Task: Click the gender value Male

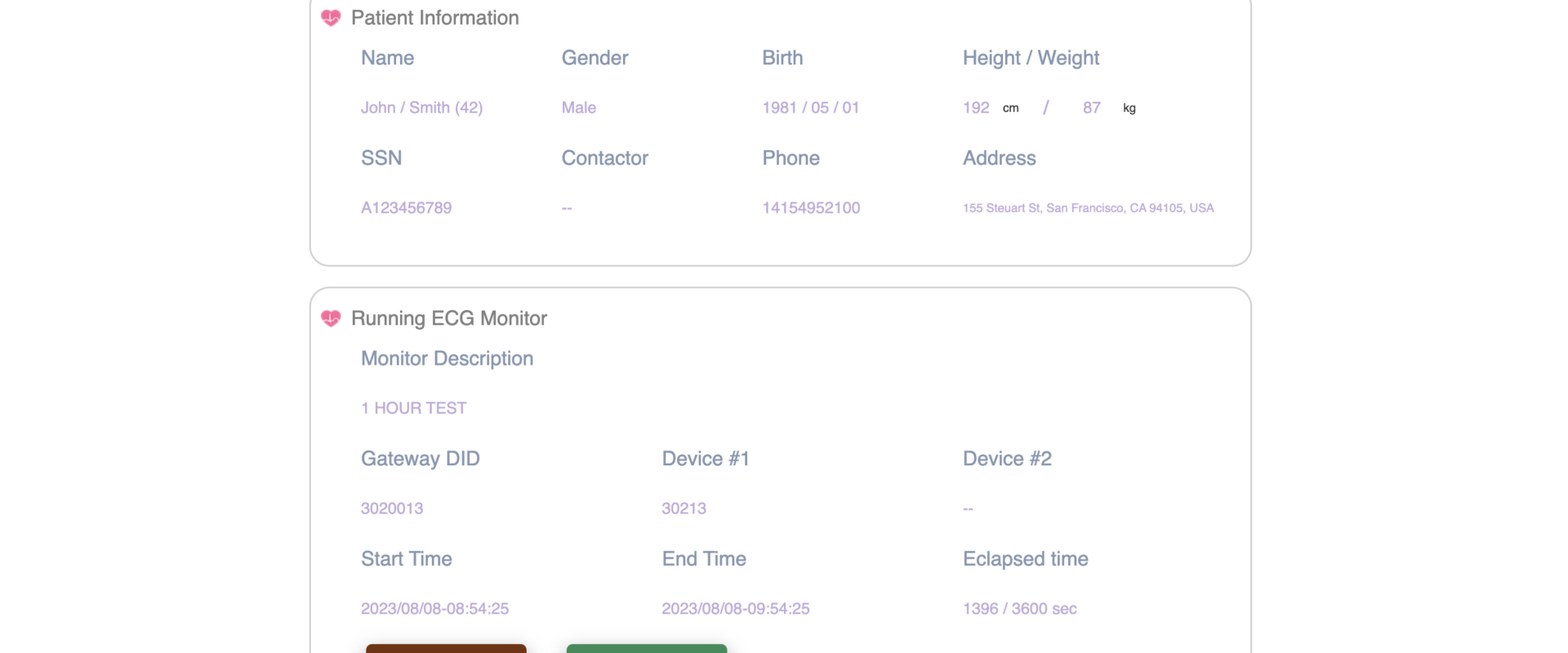Action: 579,108
